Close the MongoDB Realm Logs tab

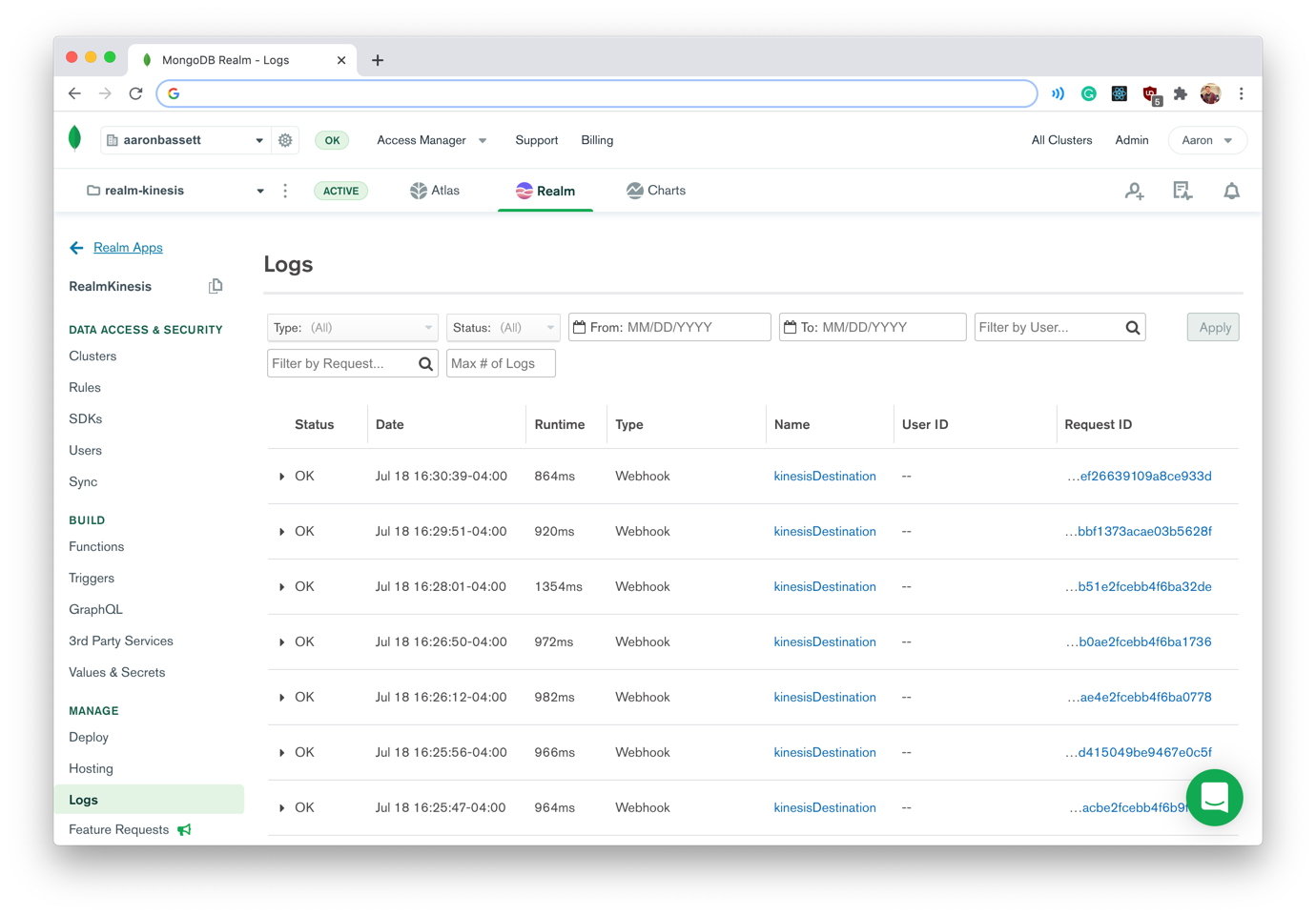340,60
